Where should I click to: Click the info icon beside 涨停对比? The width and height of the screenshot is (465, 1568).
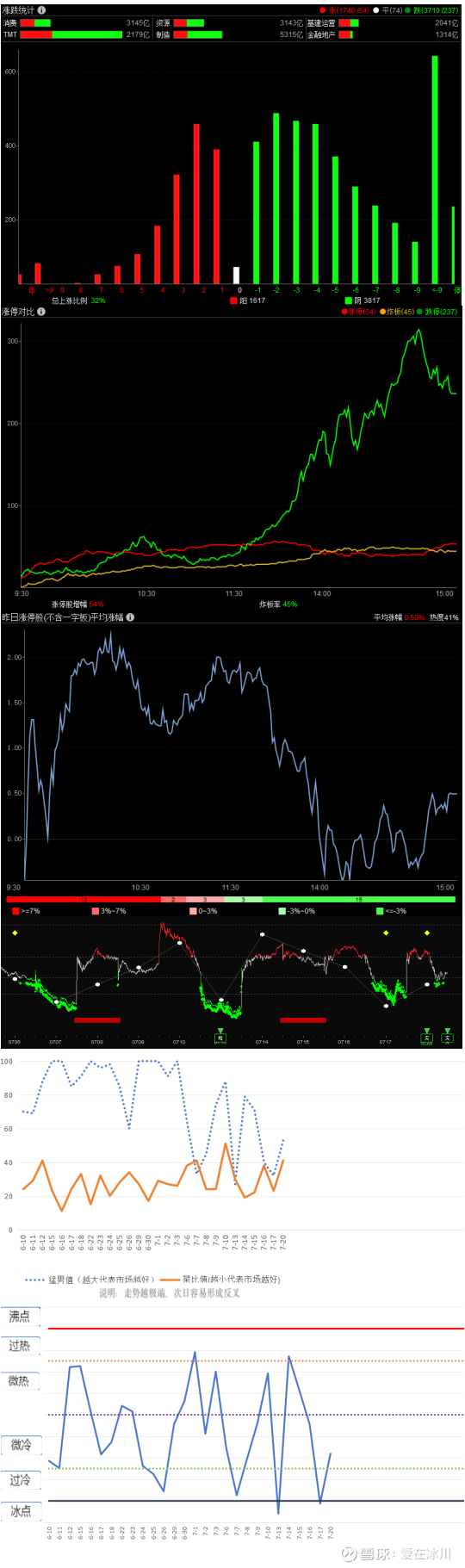pos(41,312)
